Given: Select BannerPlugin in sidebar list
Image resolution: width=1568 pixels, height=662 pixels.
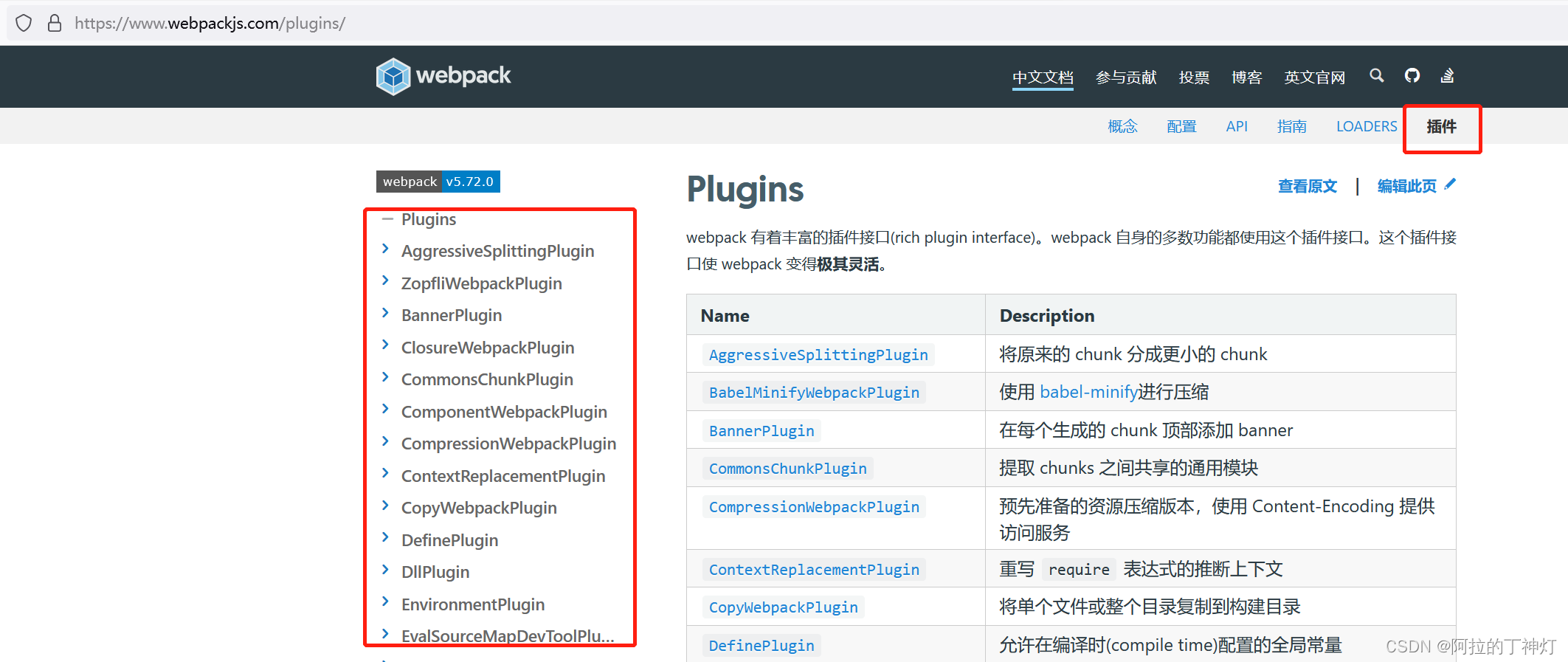Looking at the screenshot, I should point(452,315).
